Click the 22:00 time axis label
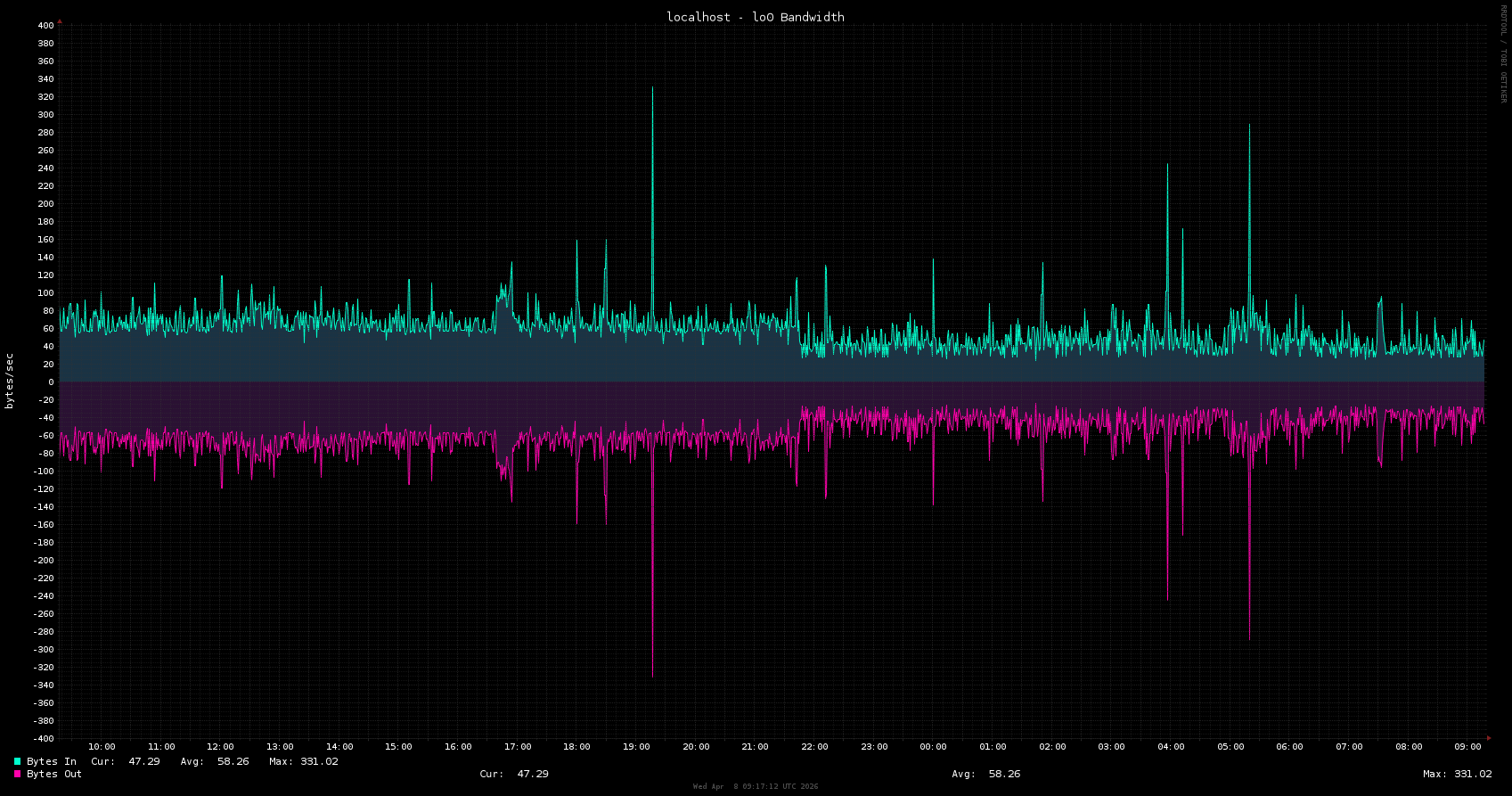This screenshot has height=796, width=1512. tap(814, 747)
